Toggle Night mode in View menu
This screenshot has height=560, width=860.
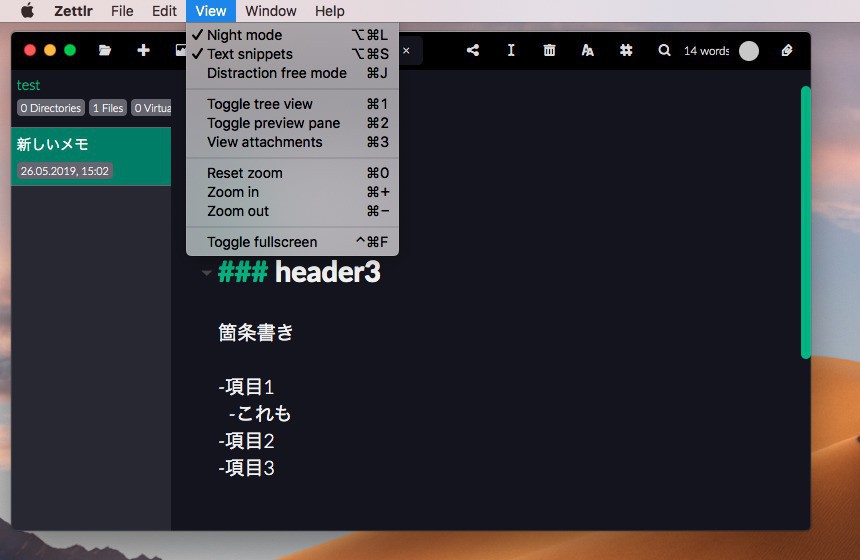(x=292, y=35)
